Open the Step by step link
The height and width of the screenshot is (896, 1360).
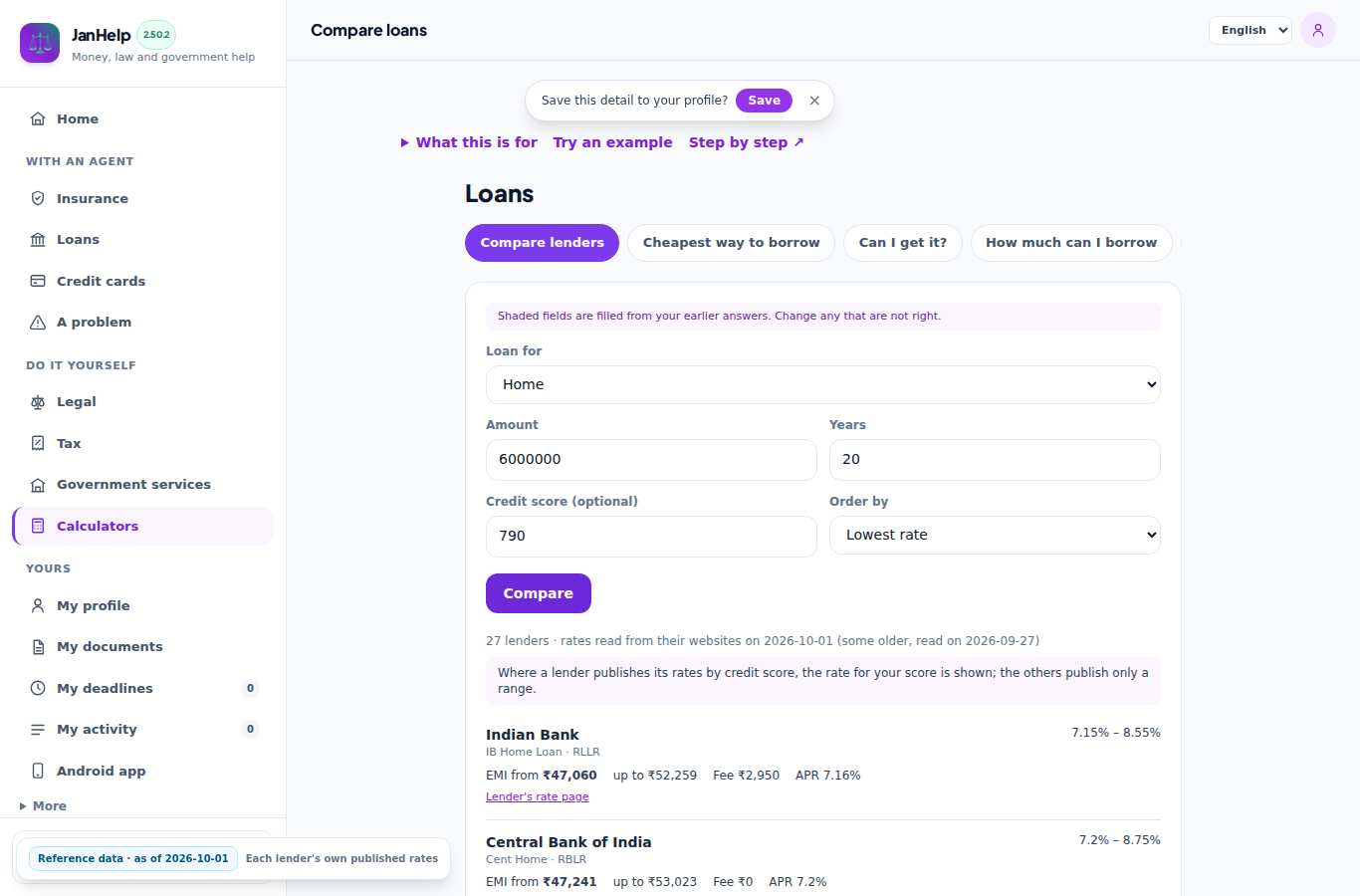(747, 142)
